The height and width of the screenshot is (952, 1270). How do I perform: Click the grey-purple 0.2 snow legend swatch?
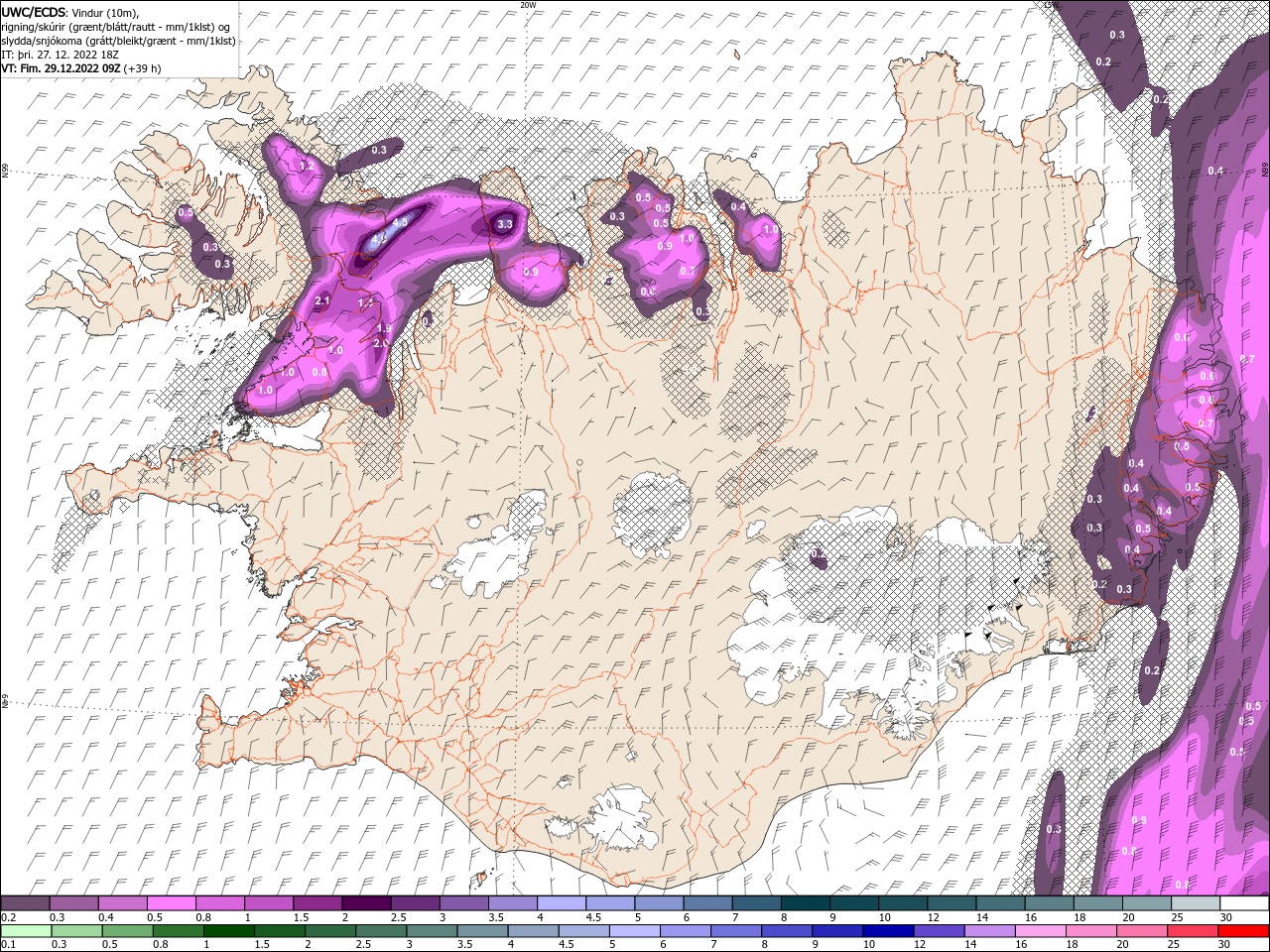(x=25, y=903)
